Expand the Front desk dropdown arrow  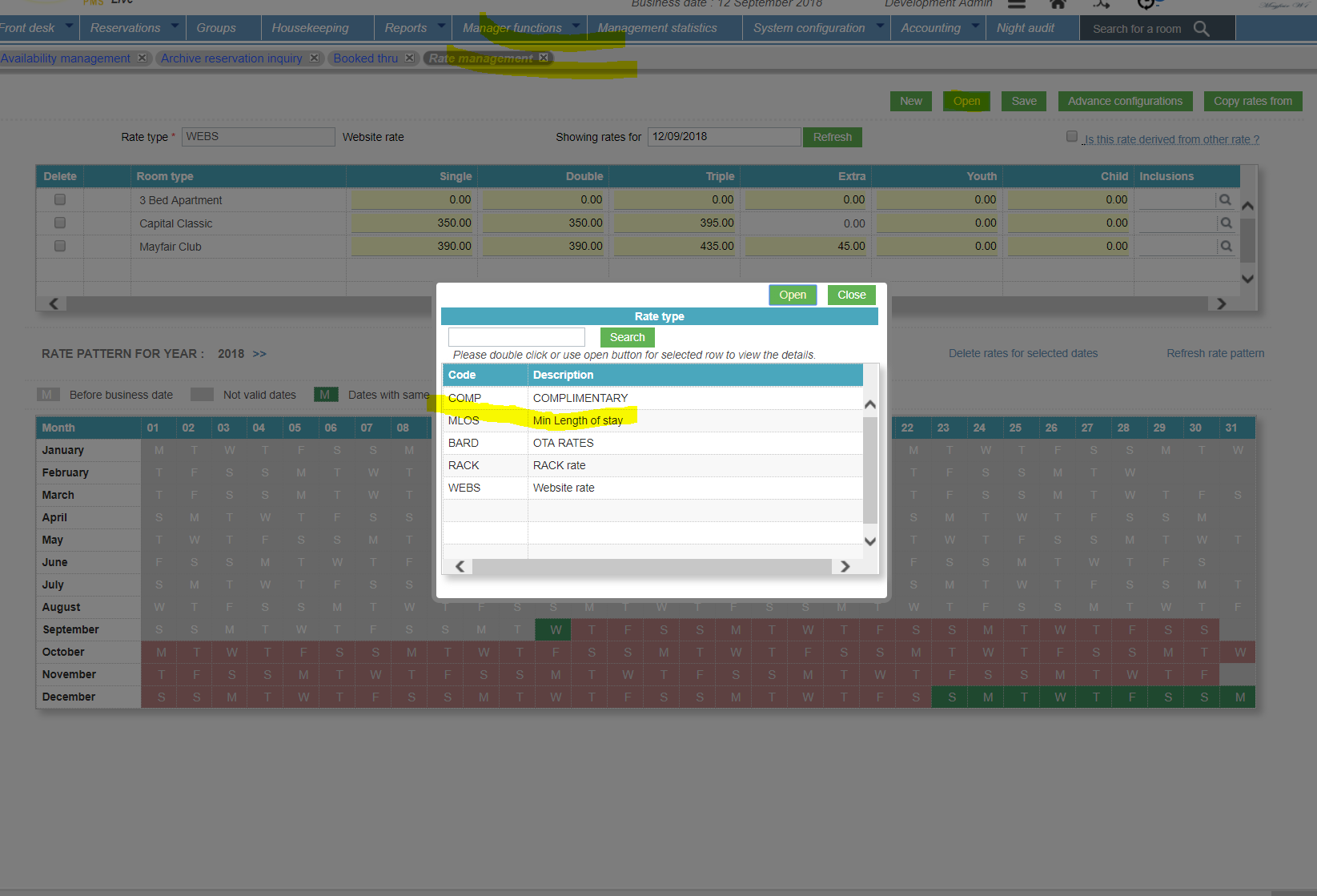click(x=69, y=26)
